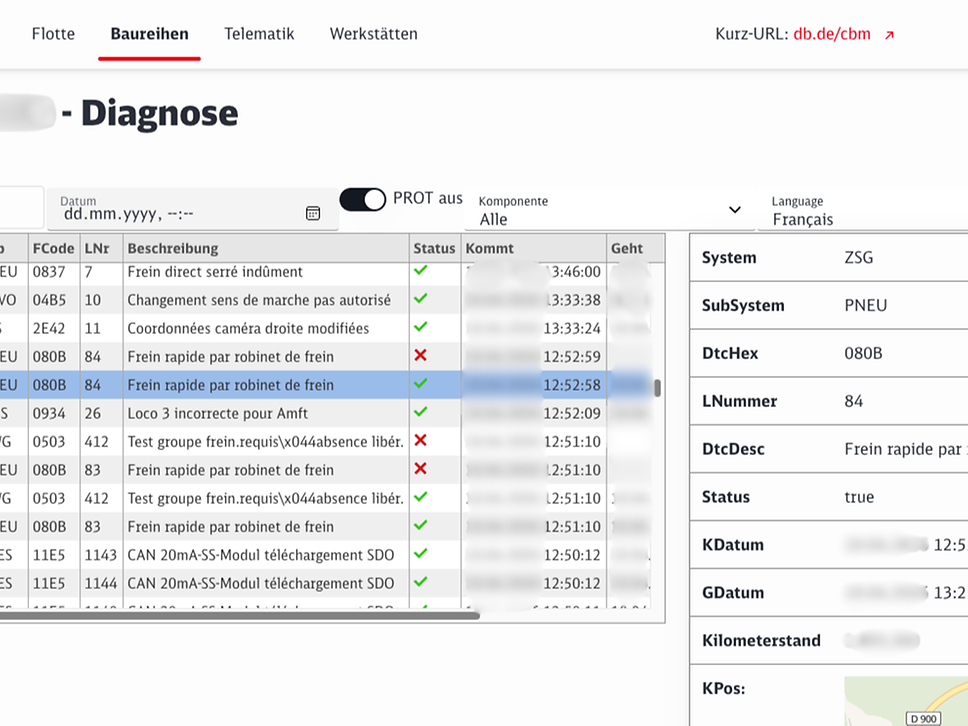Open the calendar picker icon in Datum field
The height and width of the screenshot is (726, 968).
[x=313, y=213]
